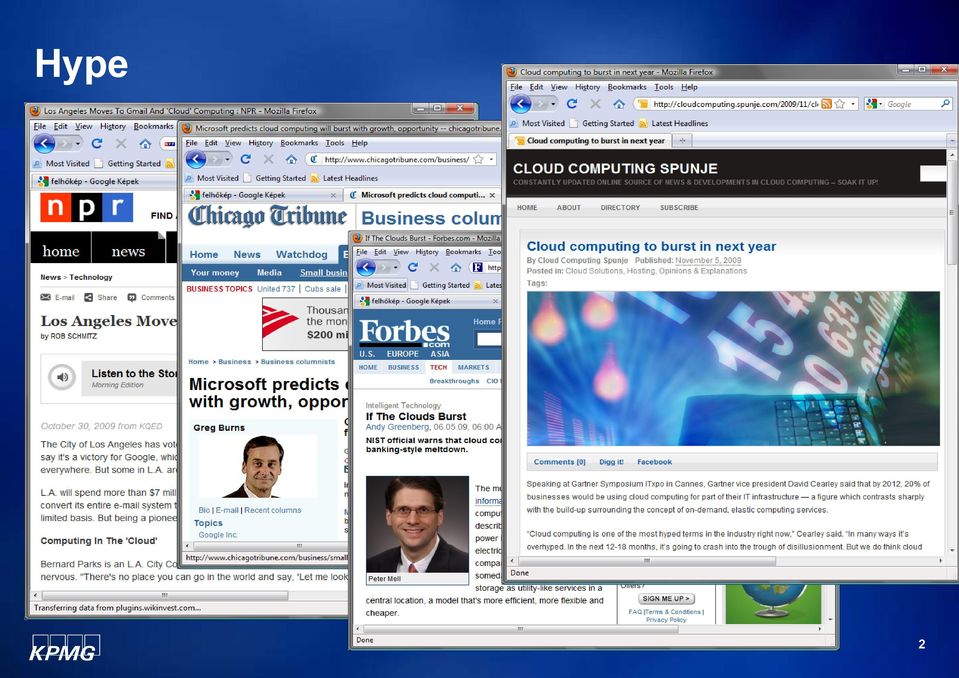
Task: Open Watchdog section on Chicago Tribune
Action: (302, 254)
